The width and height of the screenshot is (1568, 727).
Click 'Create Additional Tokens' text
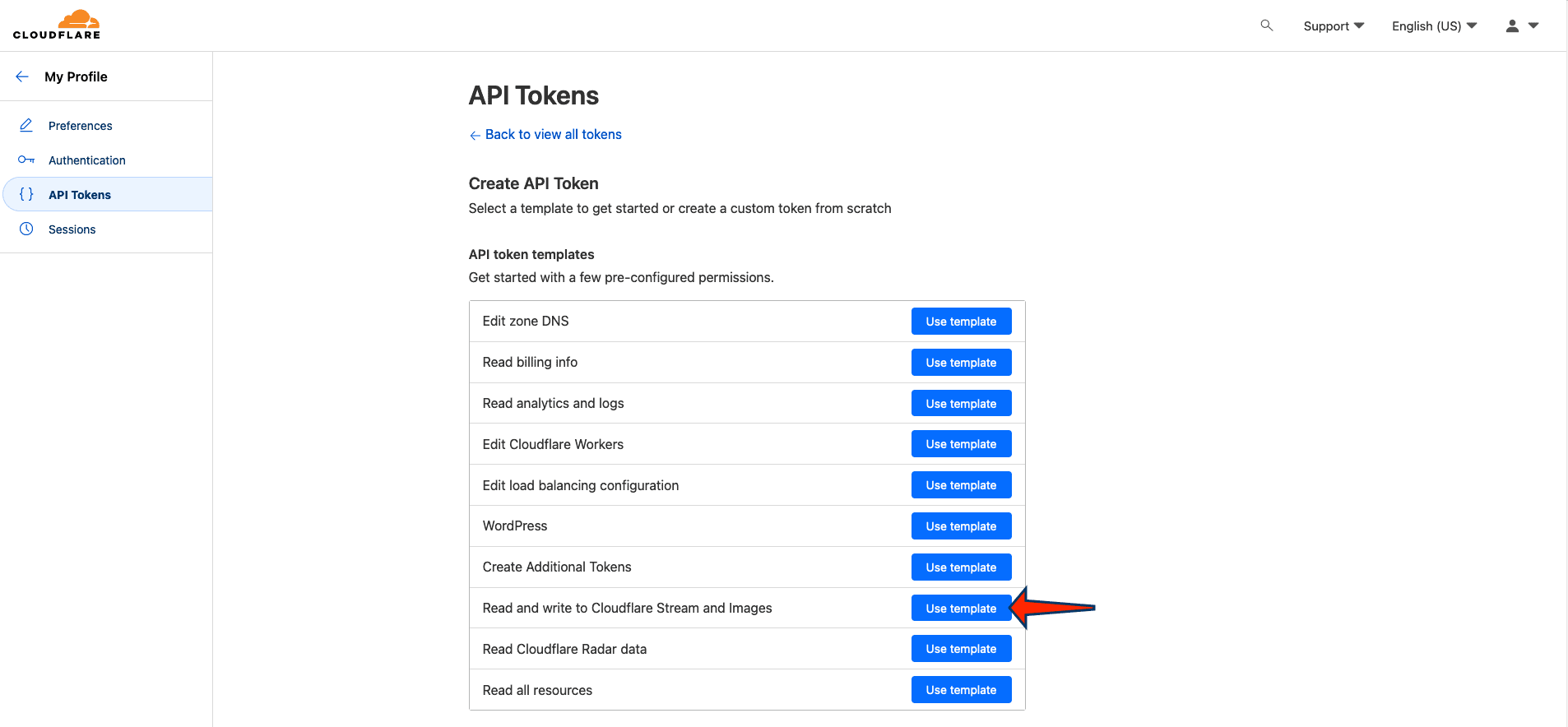click(557, 567)
